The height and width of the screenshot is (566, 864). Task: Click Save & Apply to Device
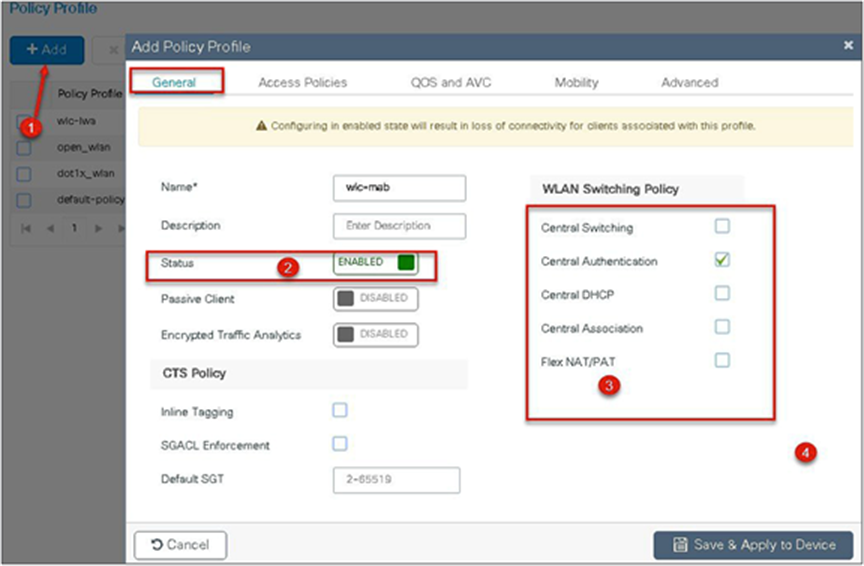(753, 545)
